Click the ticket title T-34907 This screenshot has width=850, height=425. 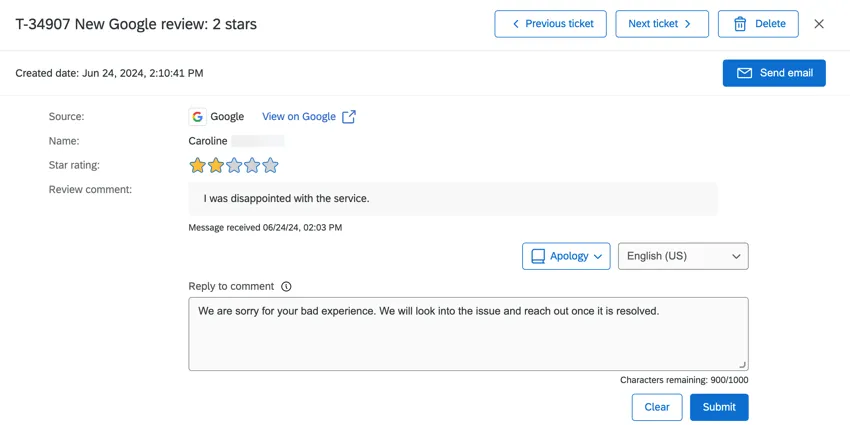pyautogui.click(x=136, y=24)
